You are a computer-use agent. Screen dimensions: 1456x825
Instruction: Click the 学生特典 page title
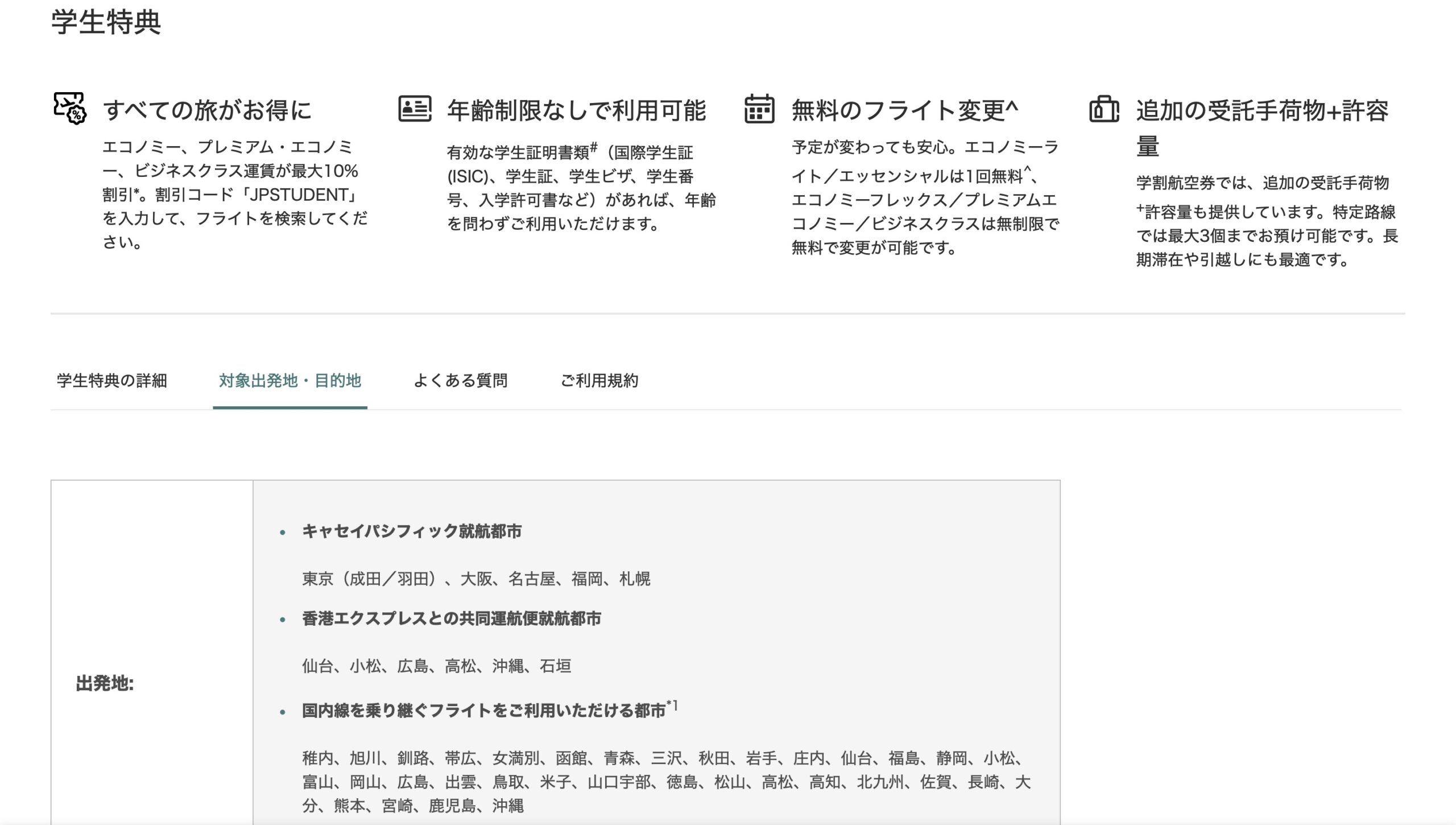coord(106,23)
